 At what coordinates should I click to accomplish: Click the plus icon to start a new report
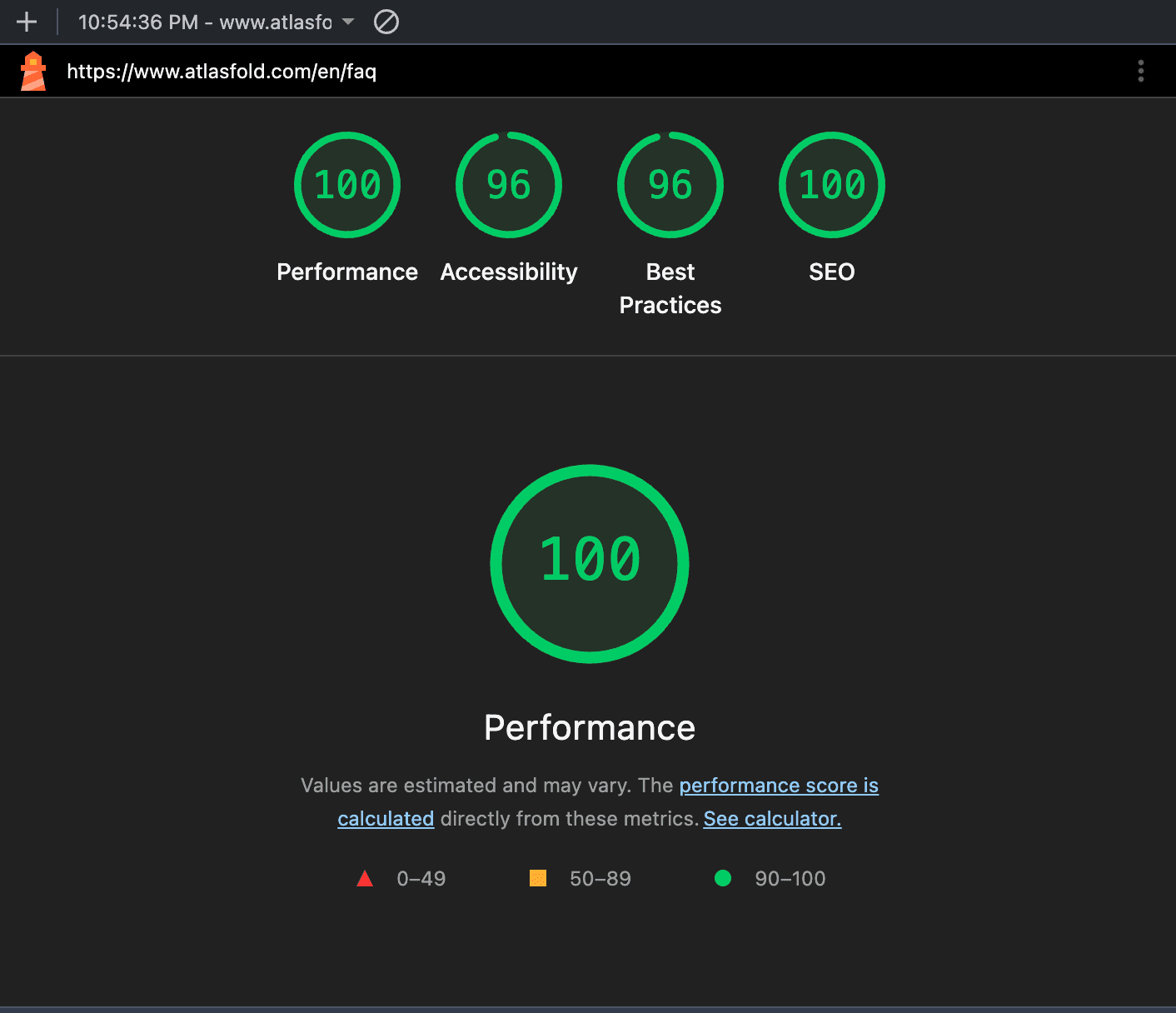click(x=27, y=22)
